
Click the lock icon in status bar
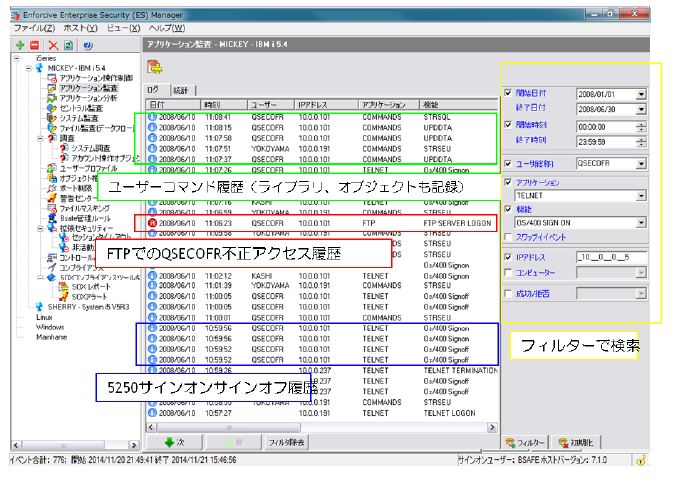pos(641,461)
